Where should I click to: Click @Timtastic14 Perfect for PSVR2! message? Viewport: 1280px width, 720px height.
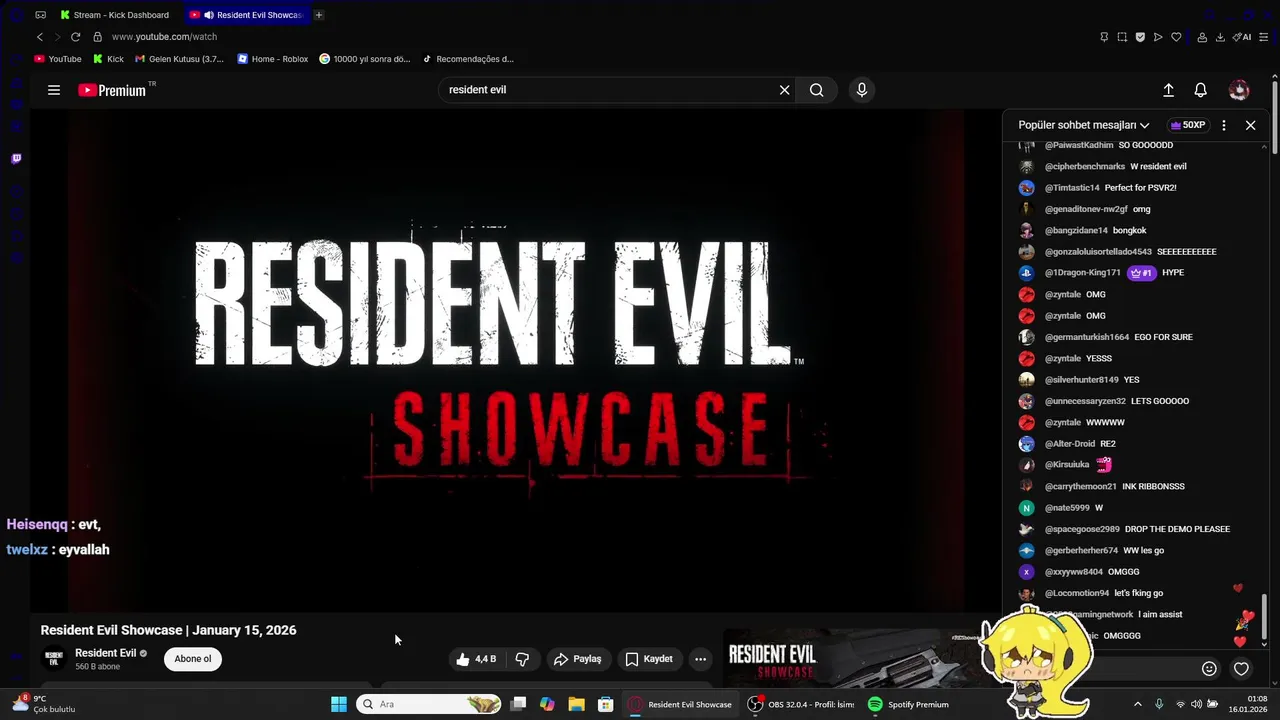[1097, 188]
